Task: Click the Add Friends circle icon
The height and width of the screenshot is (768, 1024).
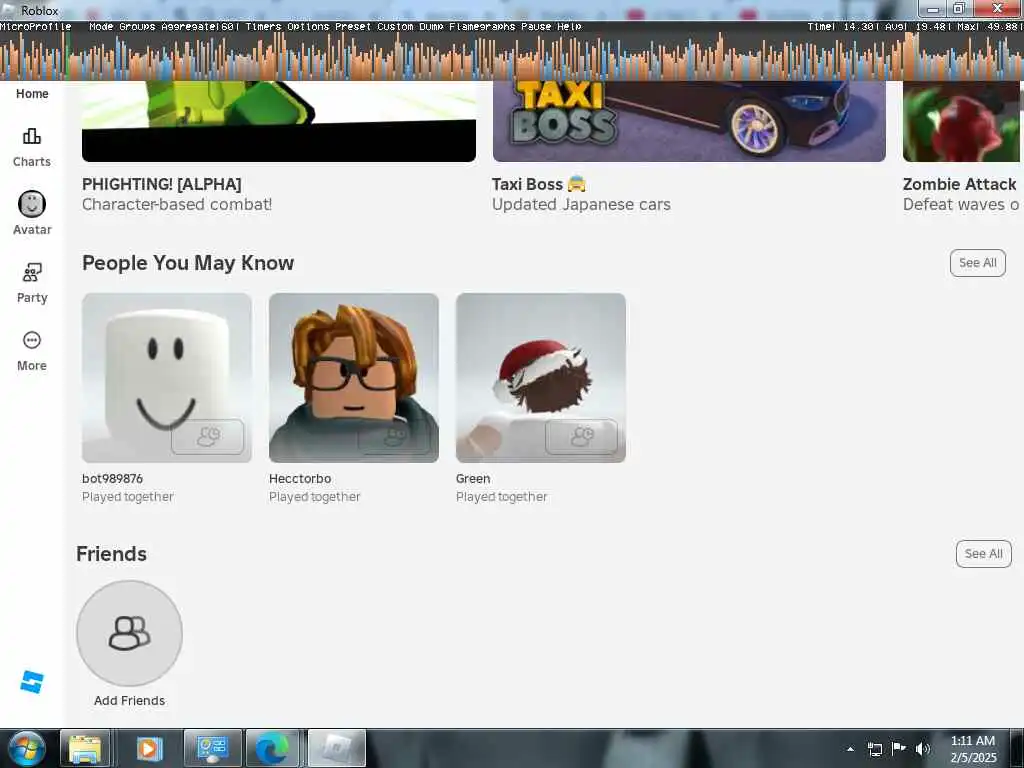Action: [129, 633]
